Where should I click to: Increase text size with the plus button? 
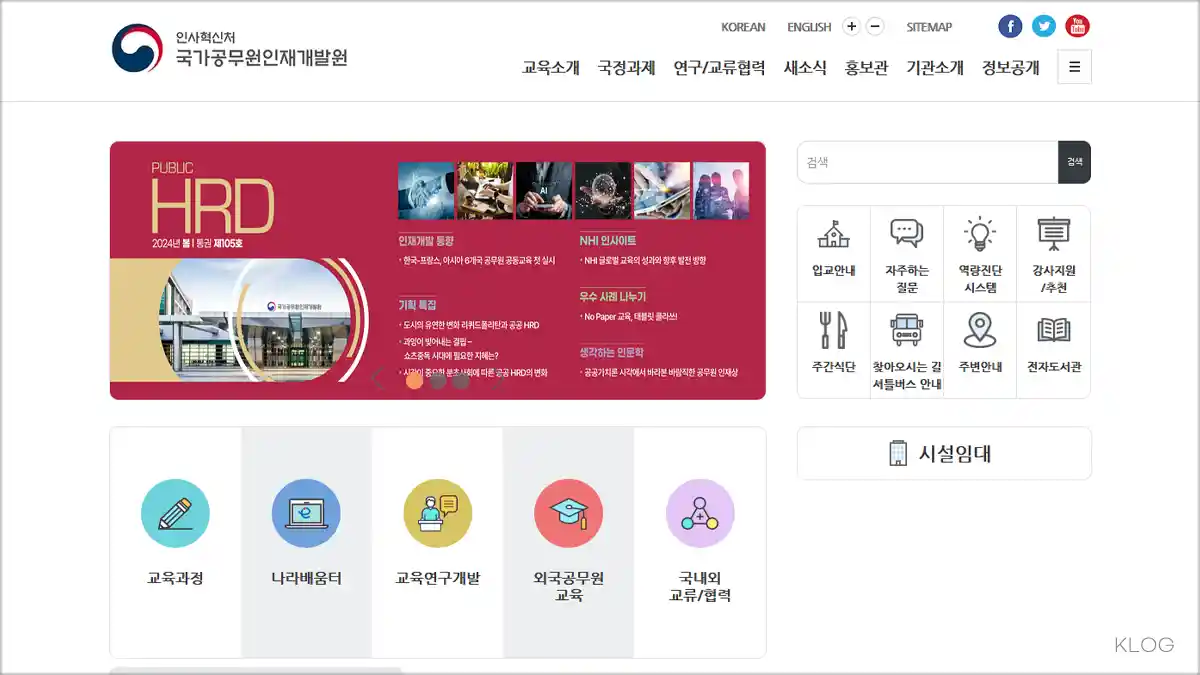(849, 26)
